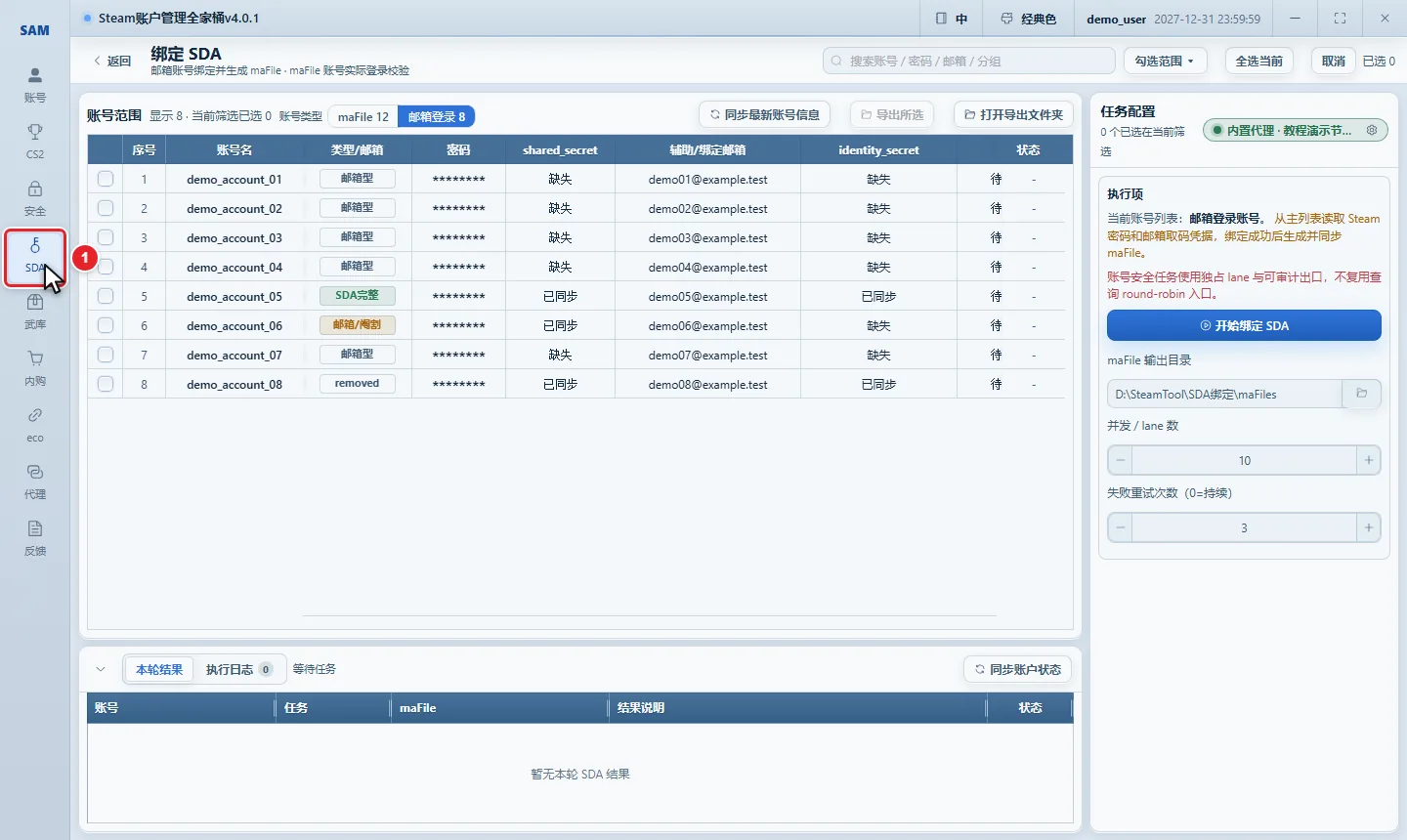This screenshot has height=840, width=1407.
Task: Click the maFile 输出目录 path field
Action: (1225, 394)
